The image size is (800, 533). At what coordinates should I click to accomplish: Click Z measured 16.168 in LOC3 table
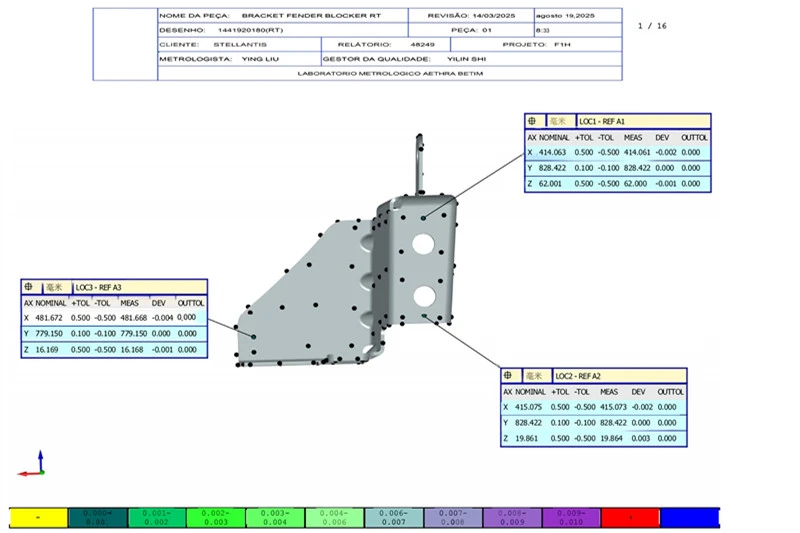(132, 349)
